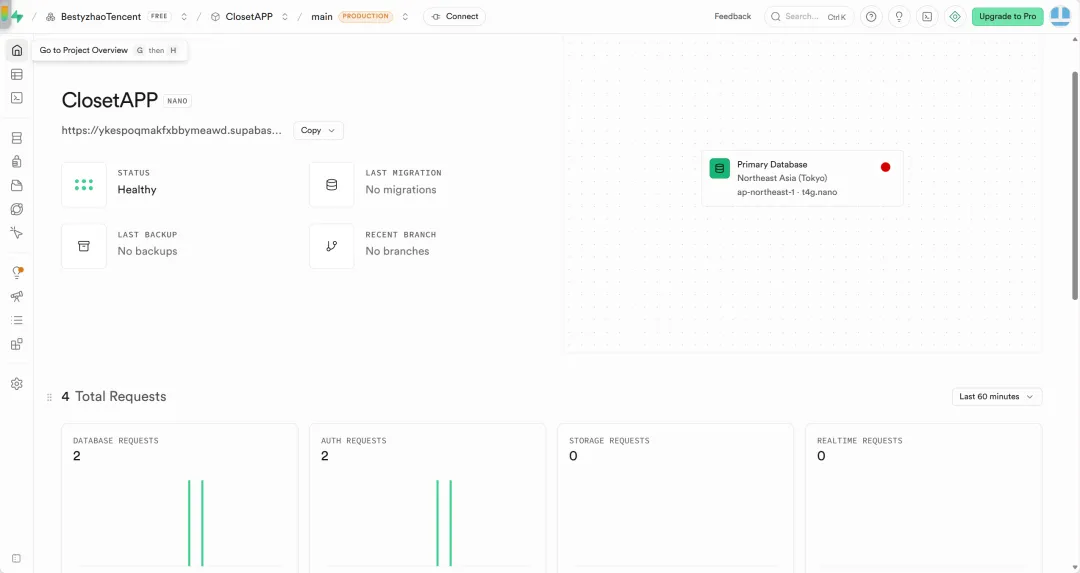Click Upgrade to Pro button
Screen dimensions: 1080x573
[1008, 17]
